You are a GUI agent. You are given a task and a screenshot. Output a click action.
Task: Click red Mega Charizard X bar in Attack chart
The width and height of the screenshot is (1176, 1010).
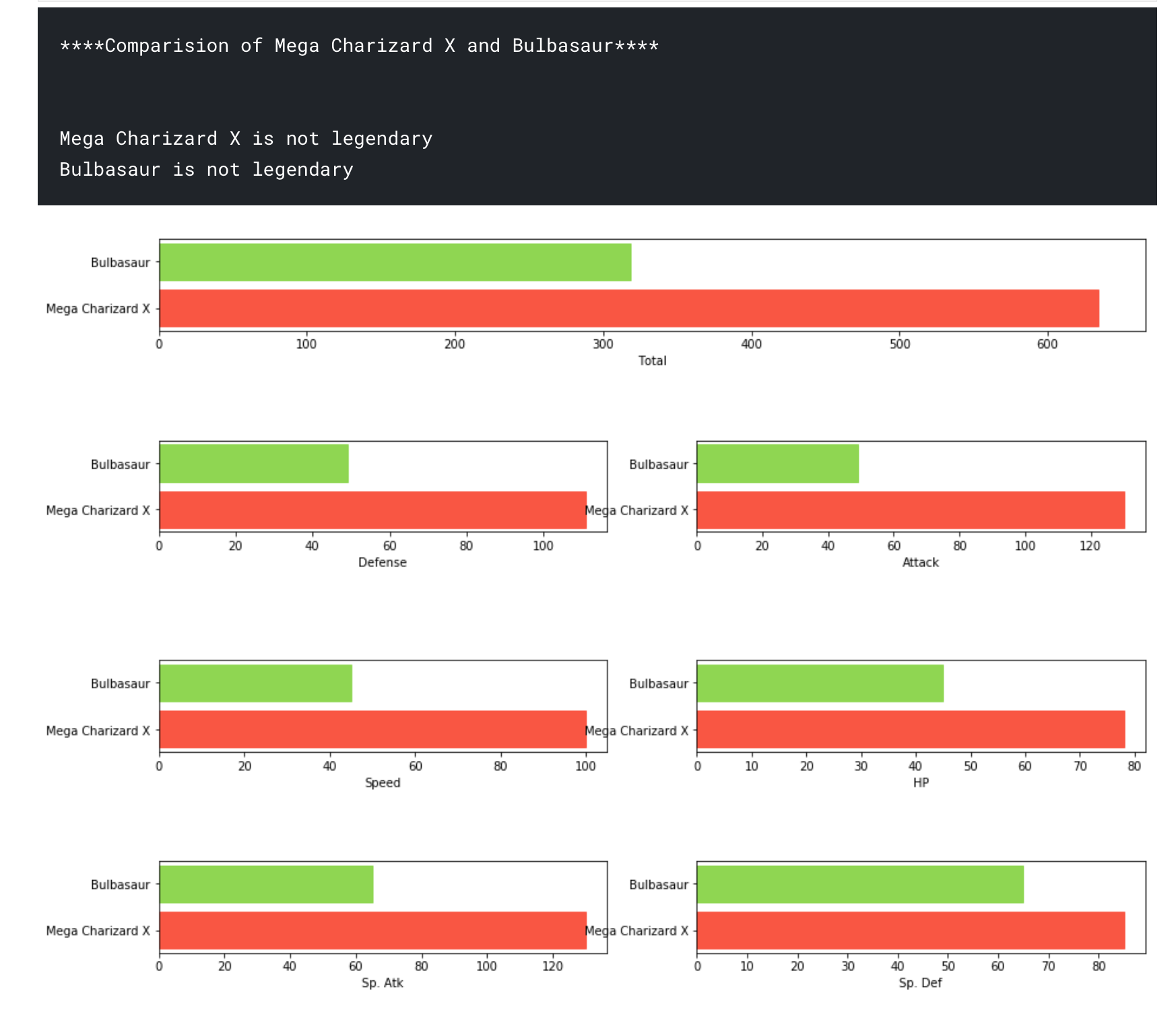(x=911, y=510)
